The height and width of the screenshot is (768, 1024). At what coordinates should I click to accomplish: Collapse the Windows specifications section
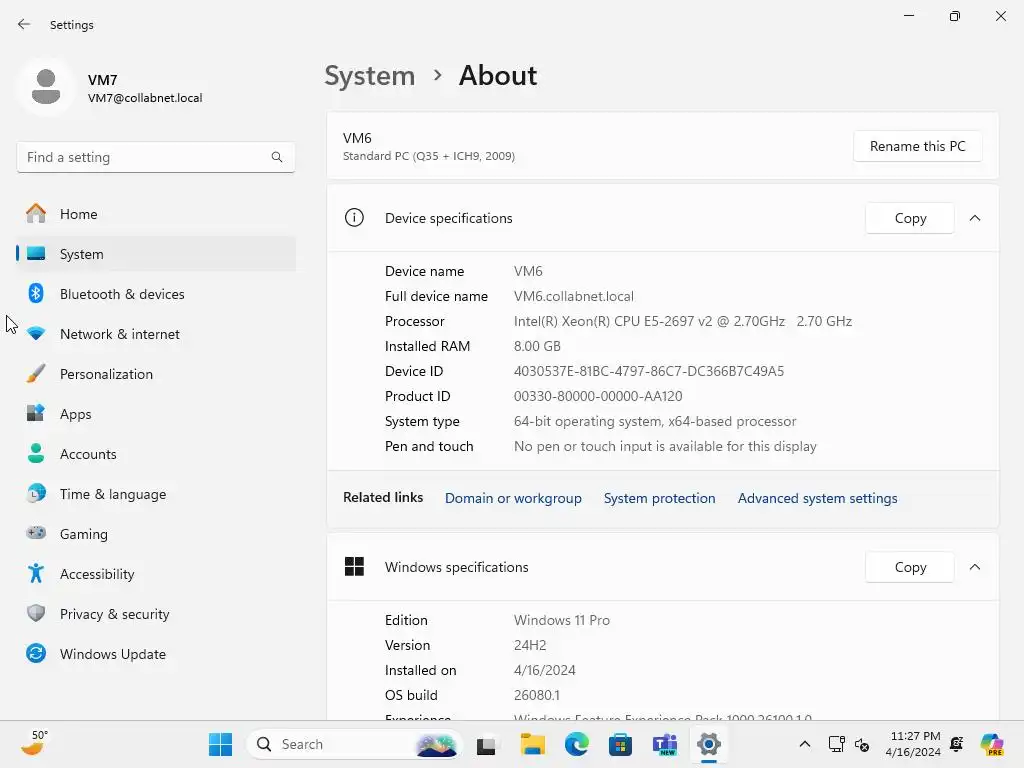click(x=974, y=567)
